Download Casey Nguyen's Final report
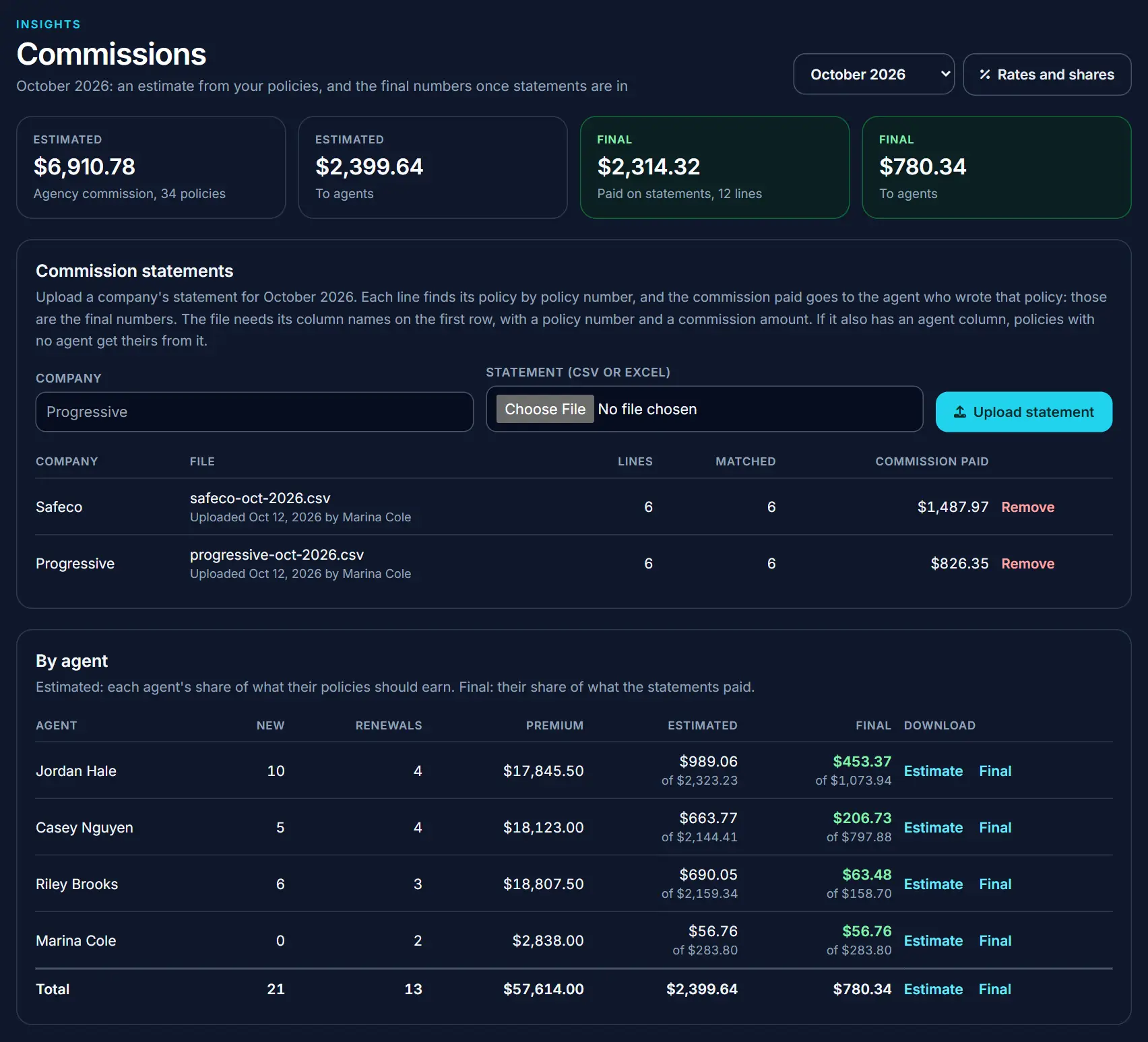1148x1042 pixels. [x=995, y=827]
